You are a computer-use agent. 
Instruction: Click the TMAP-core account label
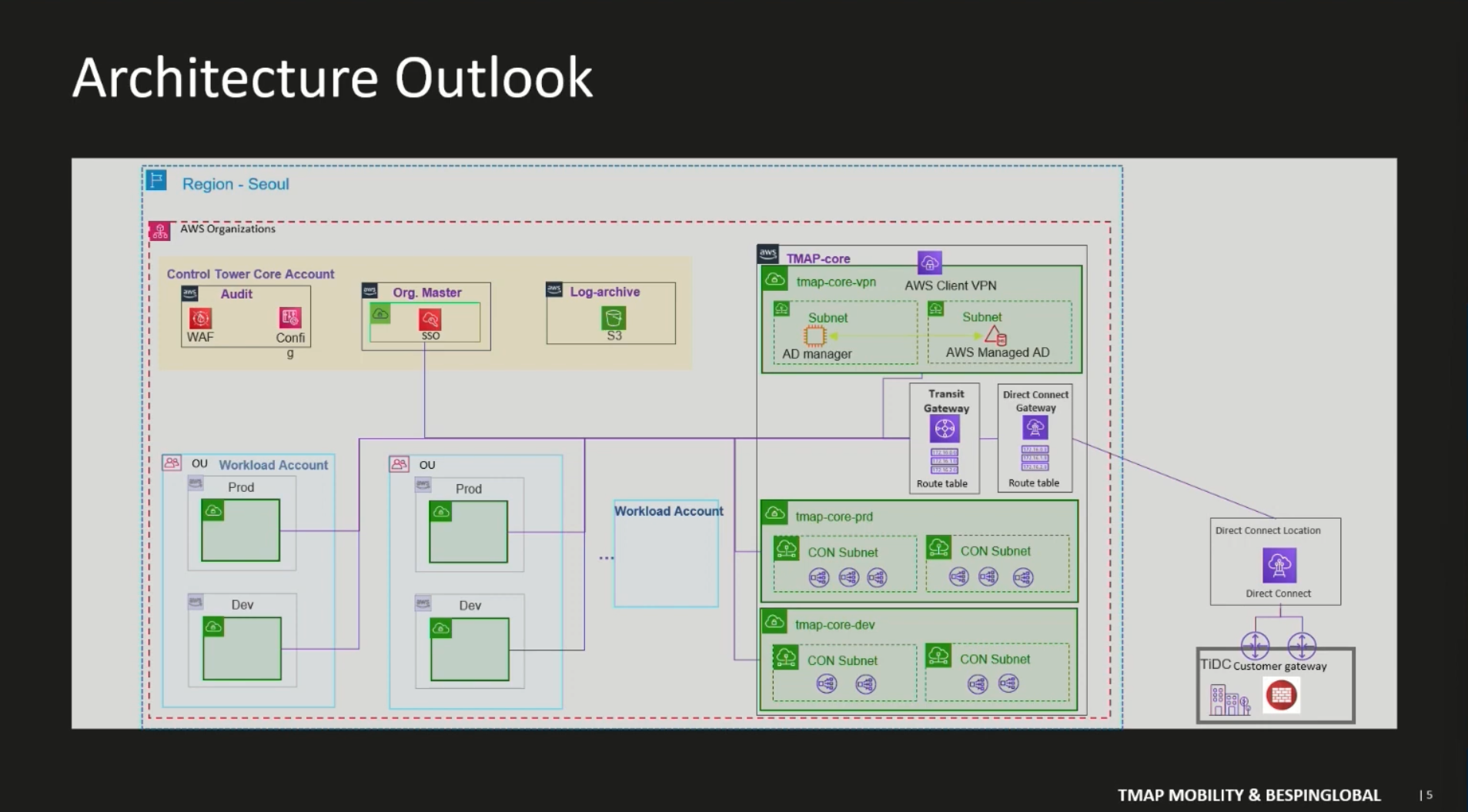click(818, 259)
